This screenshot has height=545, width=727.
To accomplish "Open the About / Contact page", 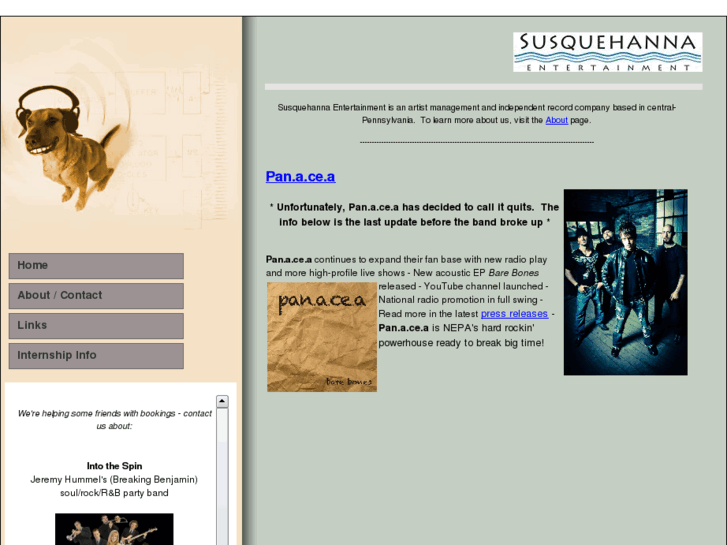I will (x=96, y=296).
